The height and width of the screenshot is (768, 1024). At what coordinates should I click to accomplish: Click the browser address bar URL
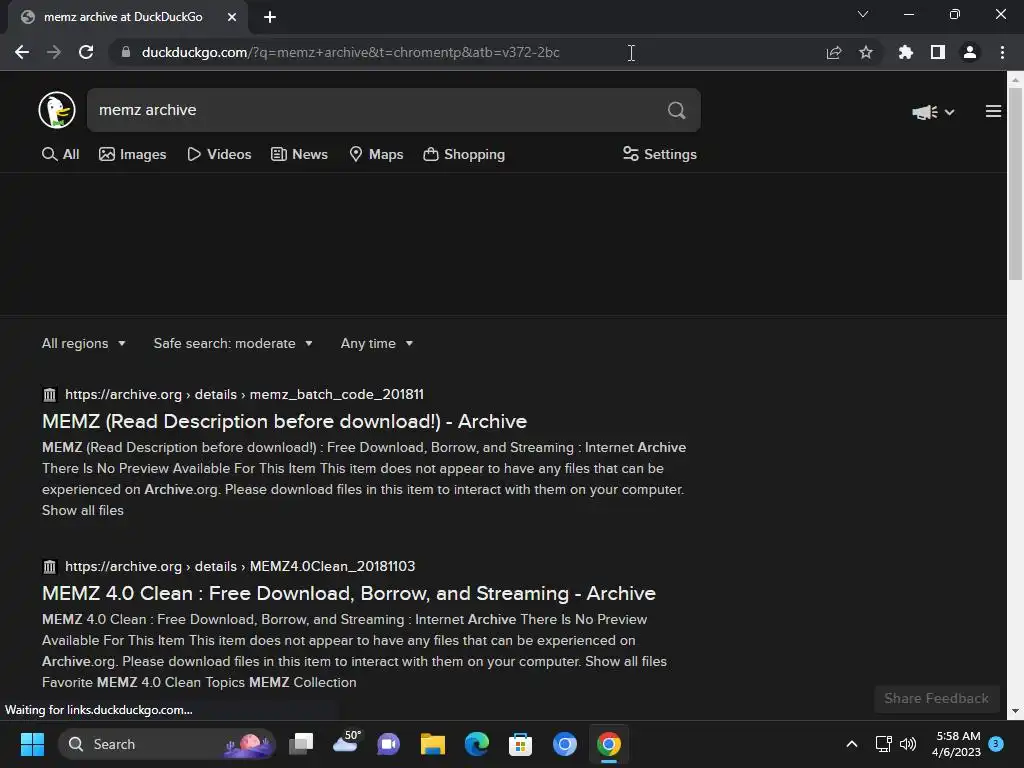coord(350,52)
